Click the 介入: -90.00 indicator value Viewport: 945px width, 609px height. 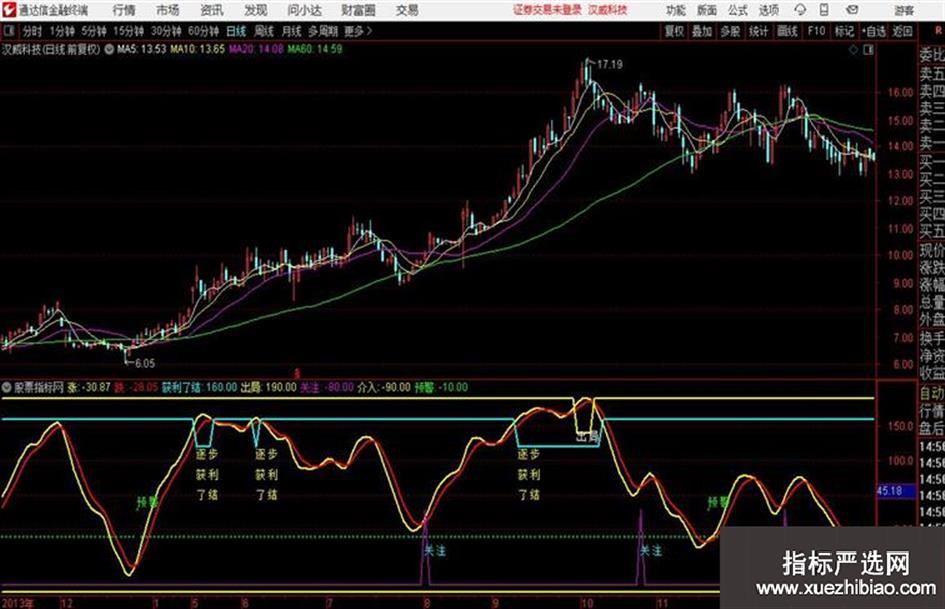point(383,387)
